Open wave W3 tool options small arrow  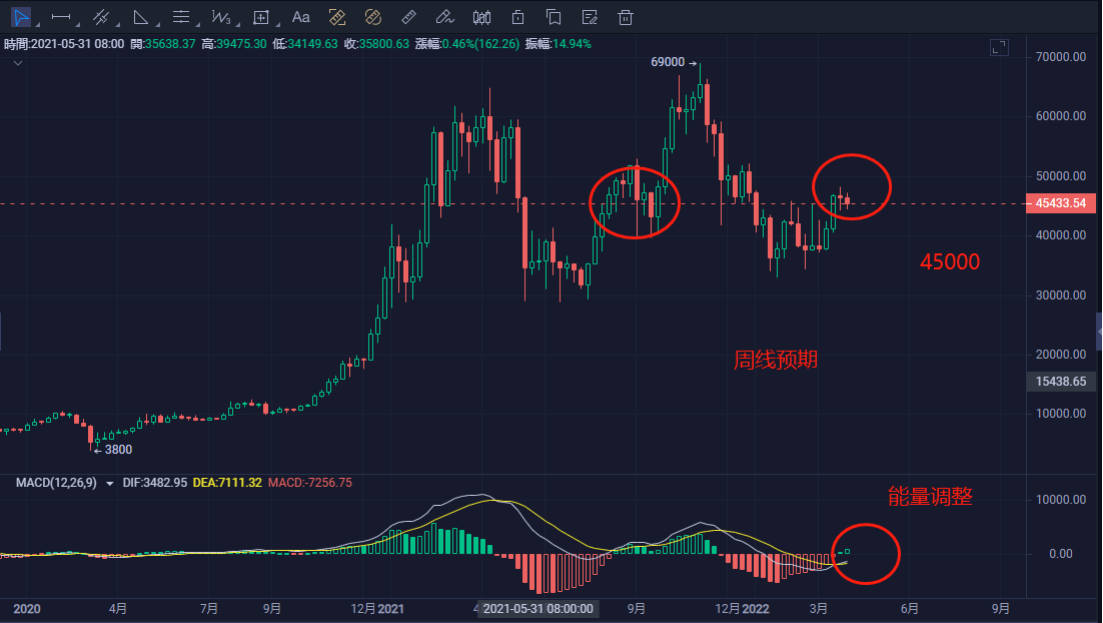[238, 25]
